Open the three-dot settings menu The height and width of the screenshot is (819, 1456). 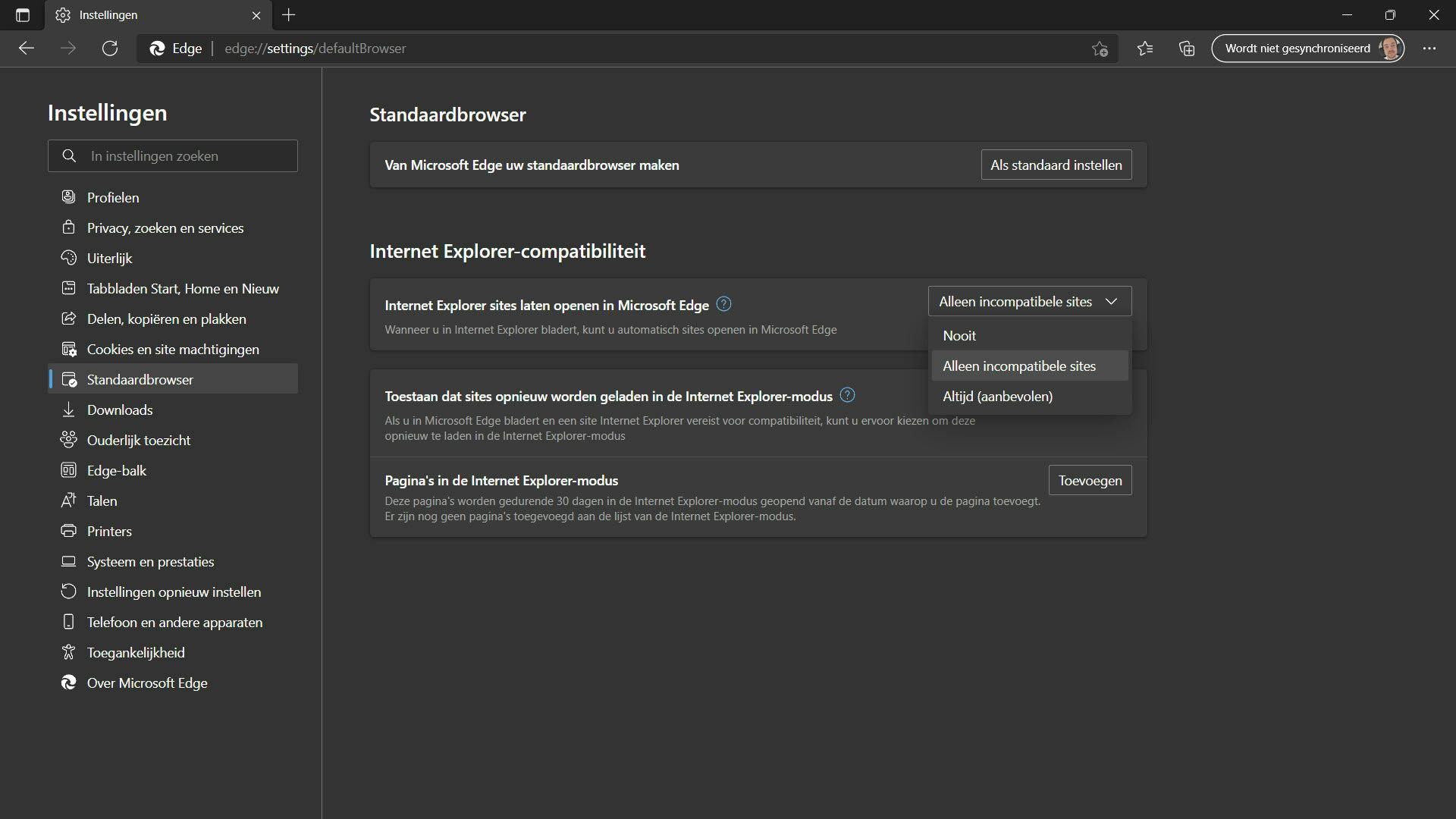point(1429,49)
